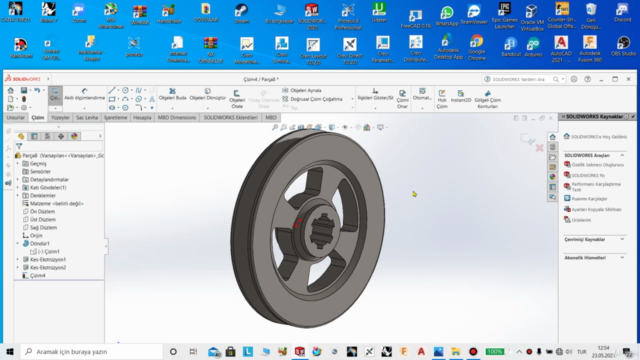Collapse the Döndür1 feature node

click(x=18, y=244)
